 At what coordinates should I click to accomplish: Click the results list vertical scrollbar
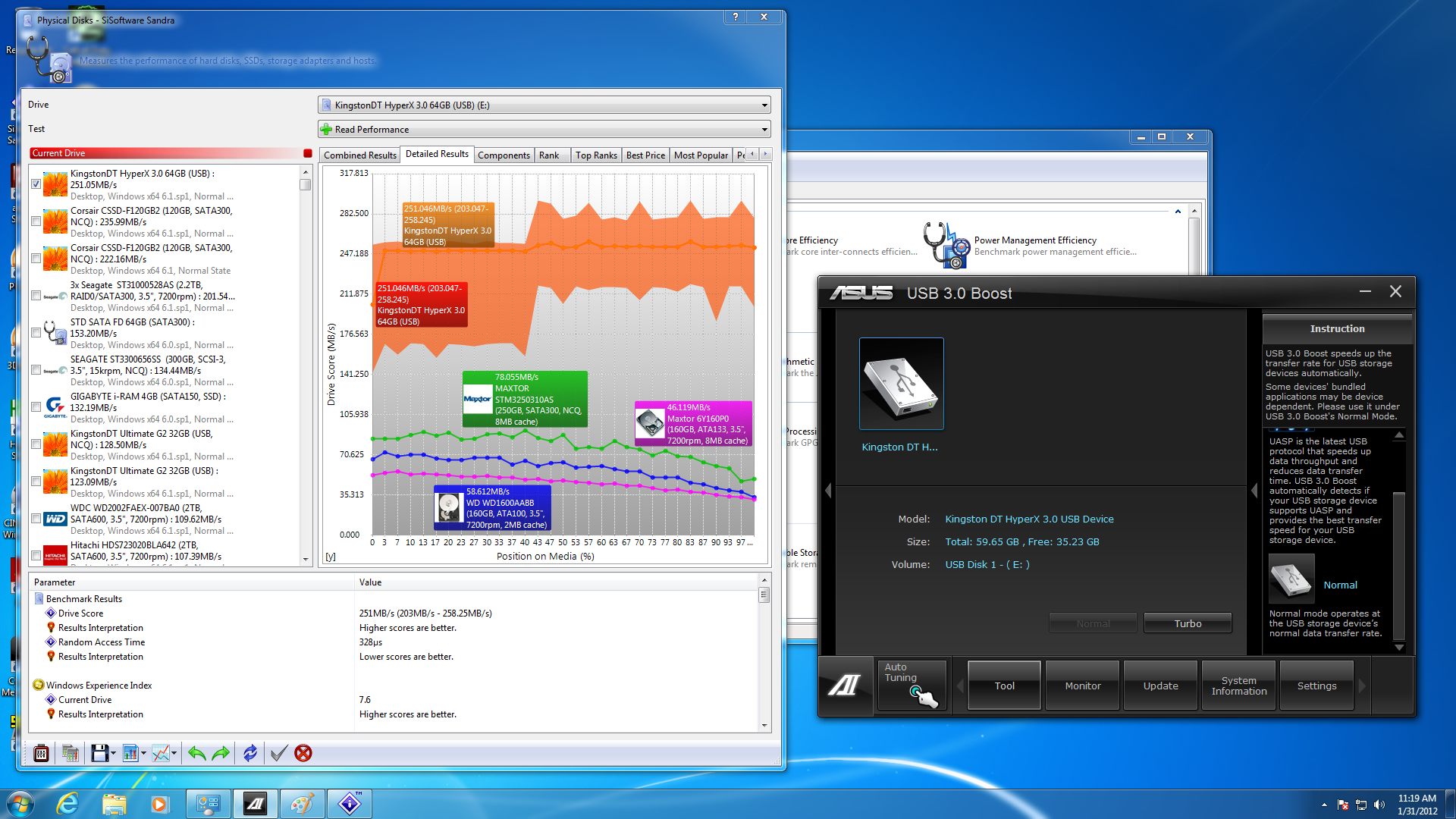pos(306,365)
